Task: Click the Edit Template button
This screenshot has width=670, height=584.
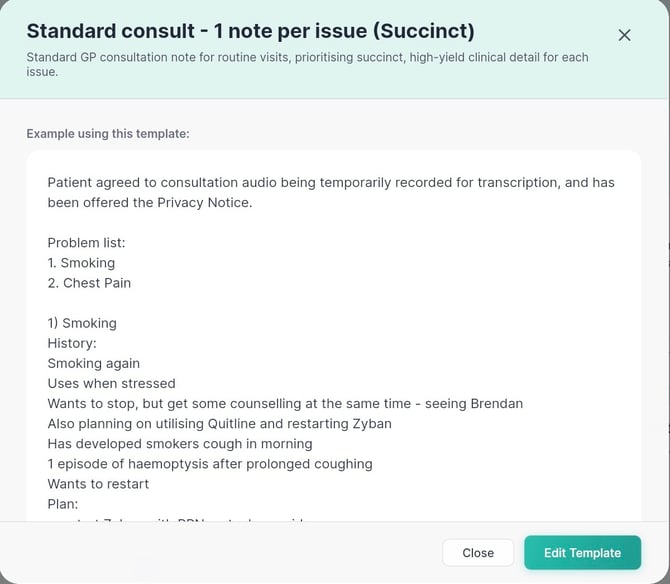Action: click(582, 553)
